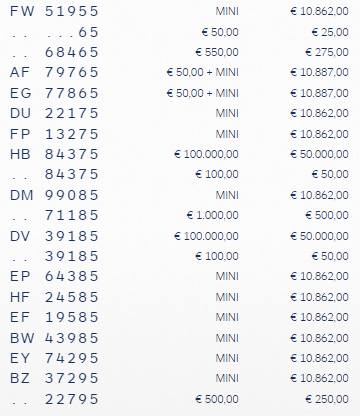Select the AF 79765 ticket row

[x=179, y=72]
